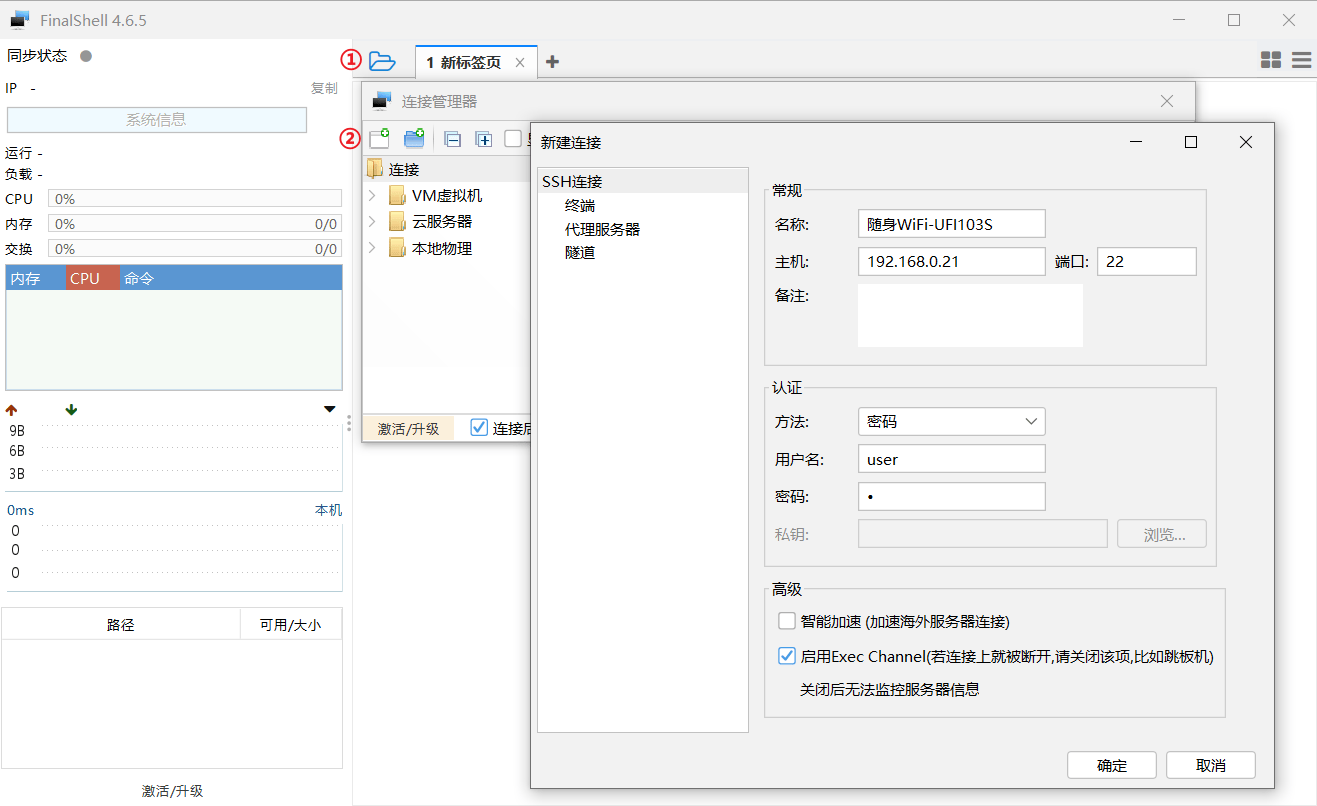Image resolution: width=1317 pixels, height=806 pixels.
Task: Add a new tab with plus icon
Action: click(x=552, y=62)
